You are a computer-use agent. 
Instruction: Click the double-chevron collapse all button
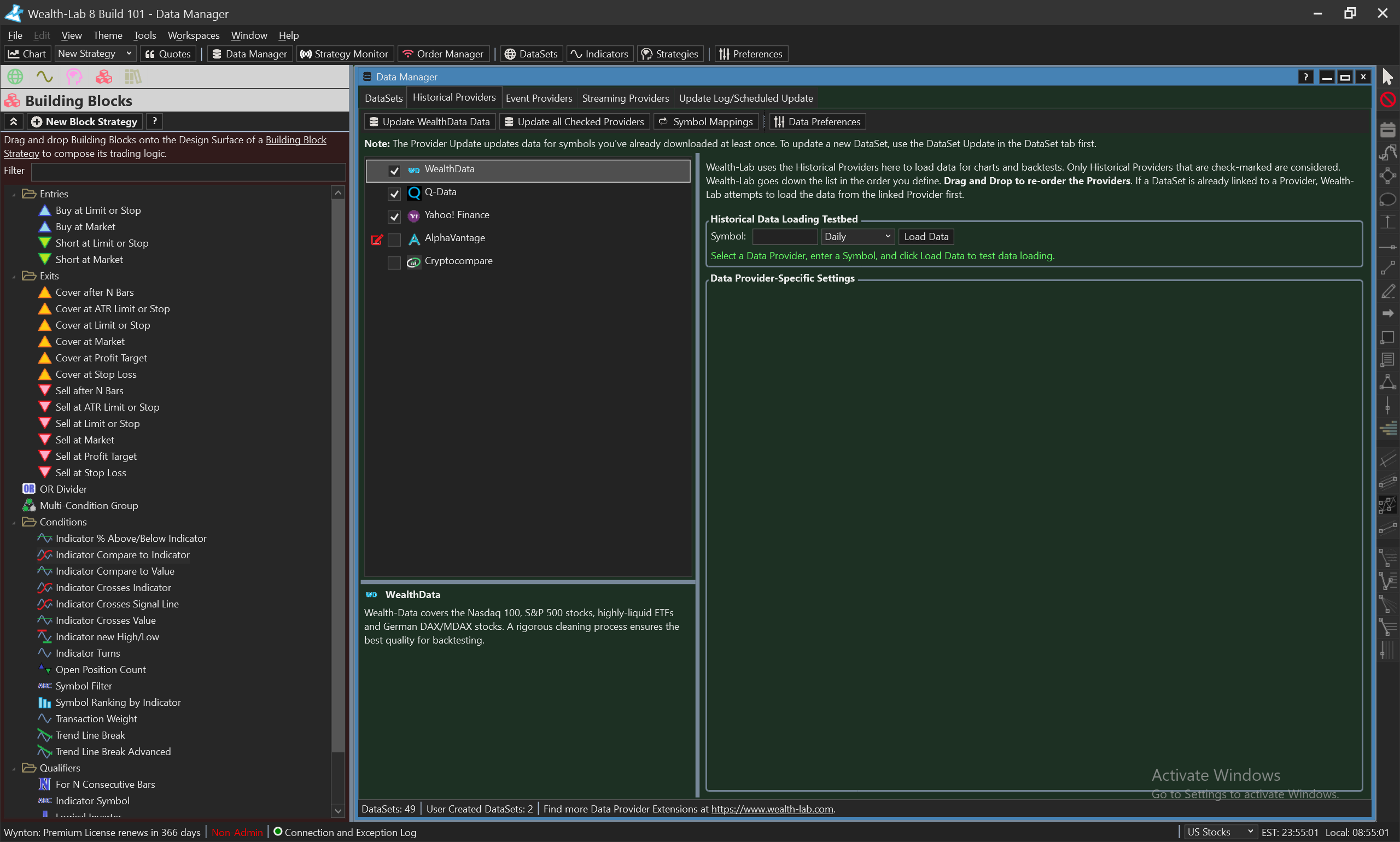coord(14,121)
